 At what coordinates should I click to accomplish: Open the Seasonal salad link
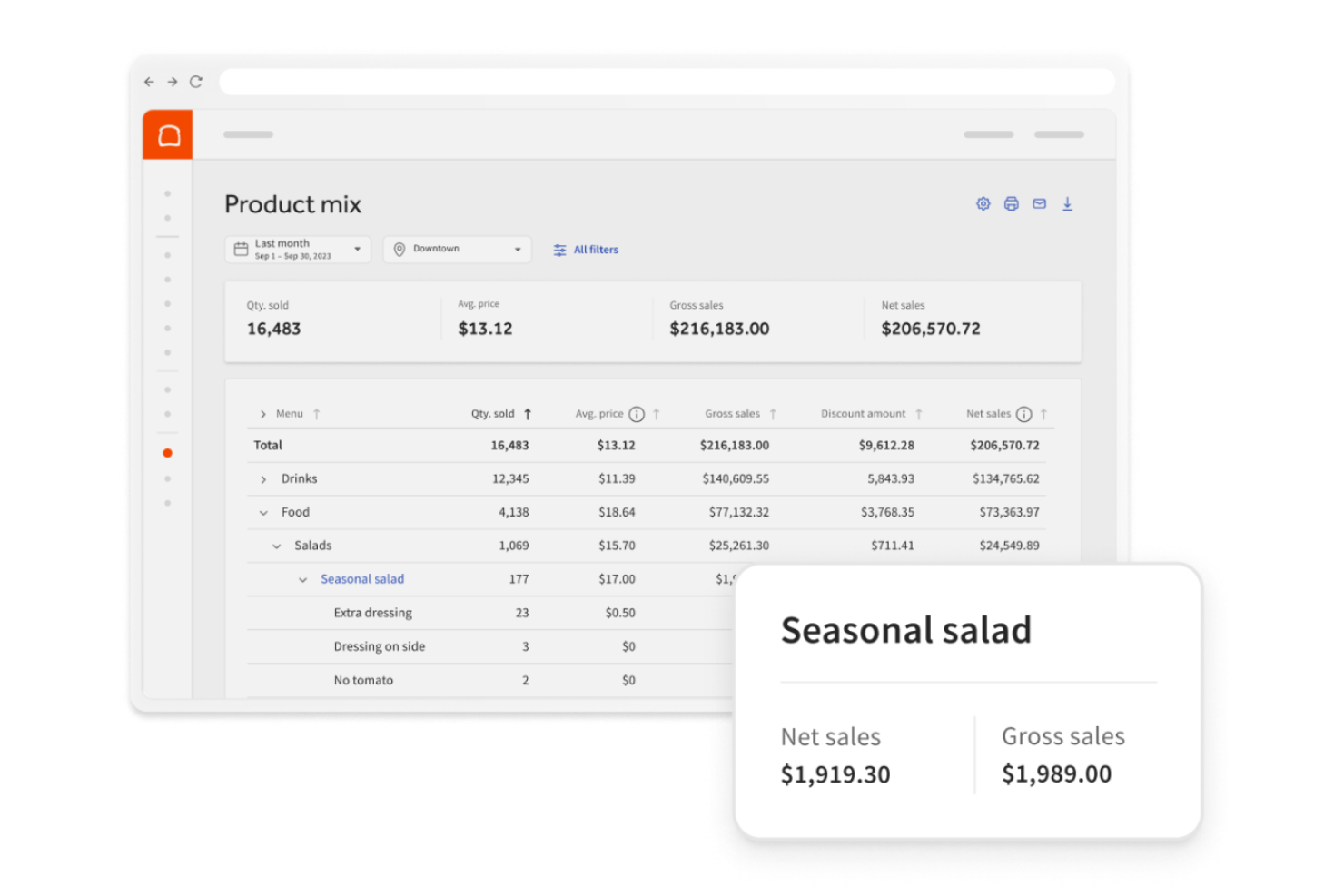(x=361, y=578)
